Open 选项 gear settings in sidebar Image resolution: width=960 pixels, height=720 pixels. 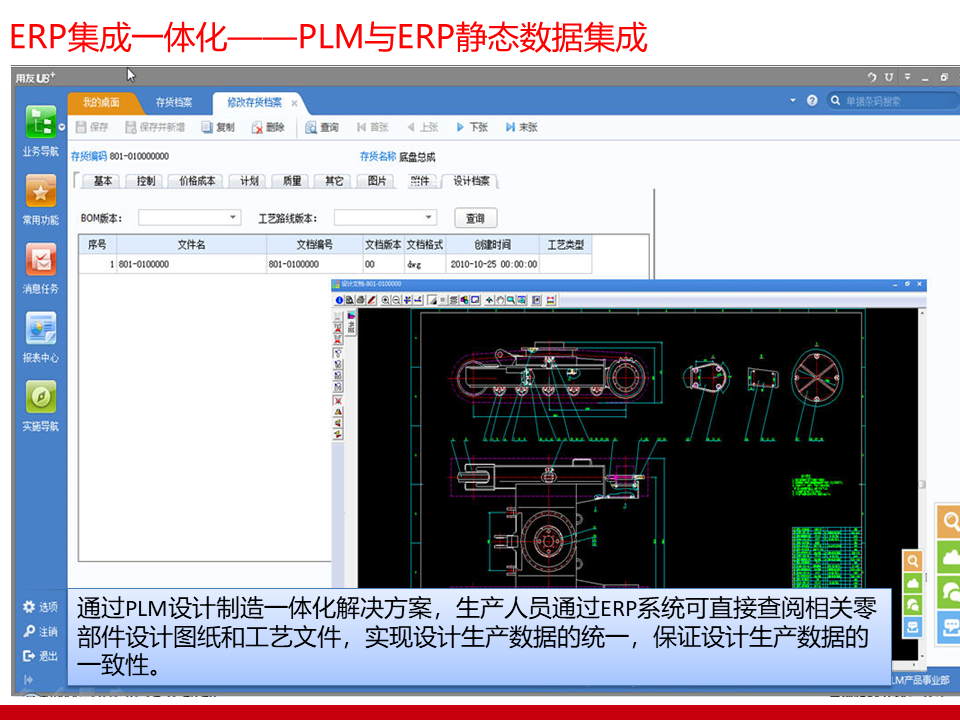pyautogui.click(x=40, y=607)
